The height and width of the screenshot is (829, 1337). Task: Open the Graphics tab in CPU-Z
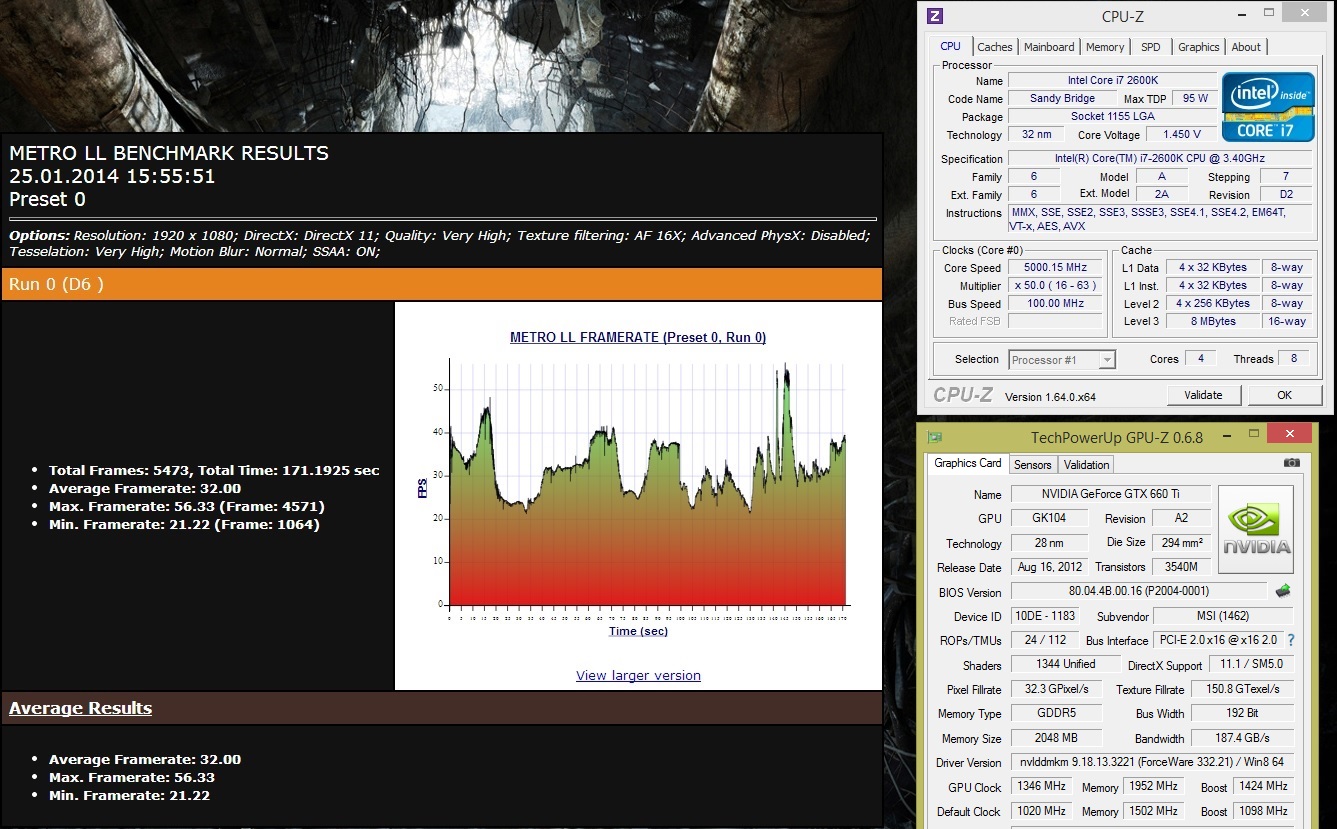tap(1198, 47)
